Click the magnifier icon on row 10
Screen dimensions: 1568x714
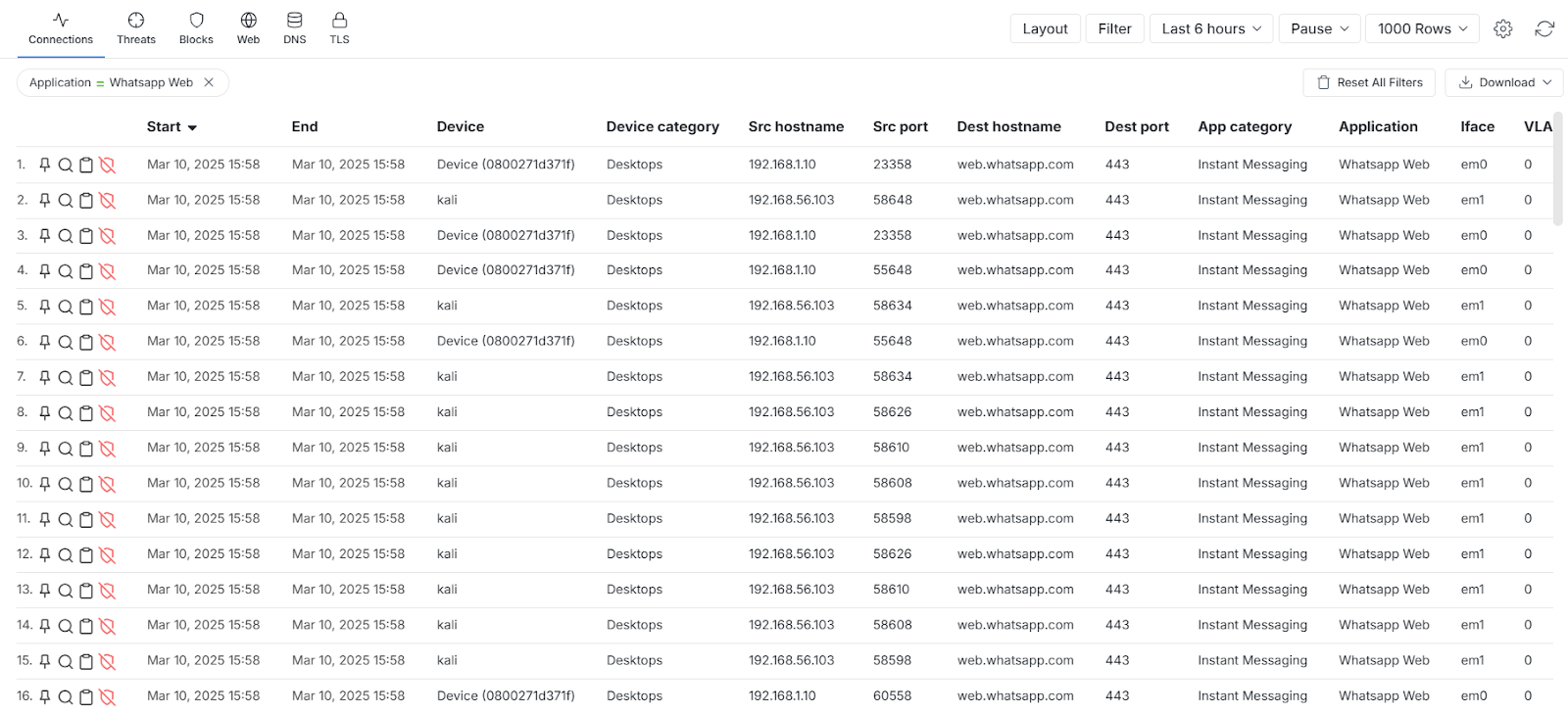(65, 485)
